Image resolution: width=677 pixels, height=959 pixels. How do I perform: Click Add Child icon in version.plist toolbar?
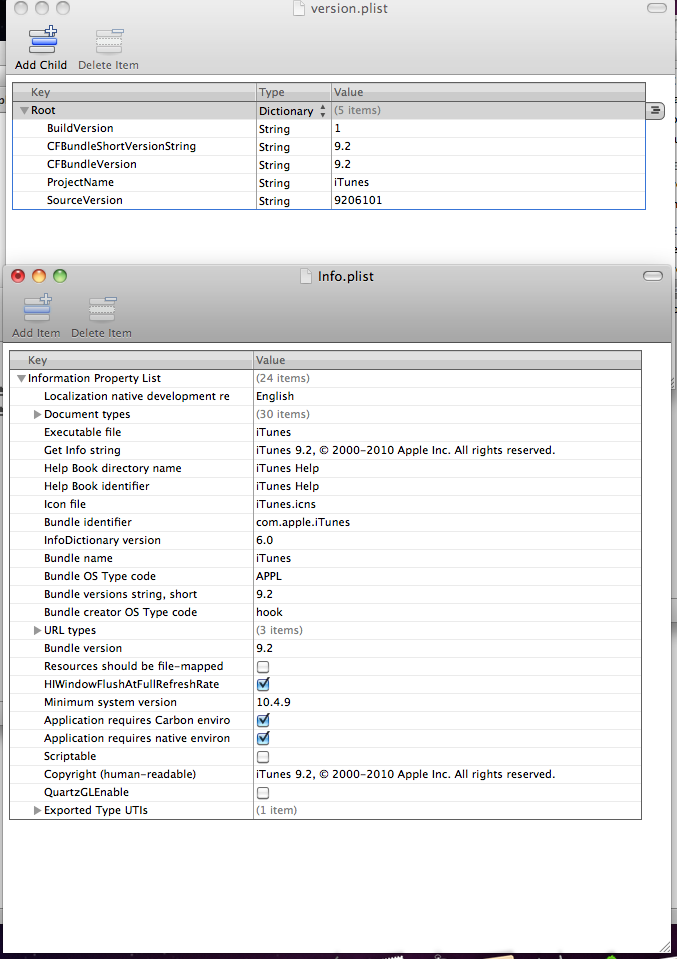pyautogui.click(x=43, y=40)
